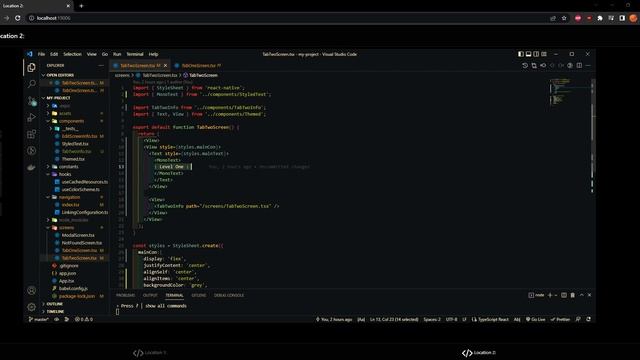Click Prettier in status bar
Viewport: 640px width, 360px height.
pos(560,319)
